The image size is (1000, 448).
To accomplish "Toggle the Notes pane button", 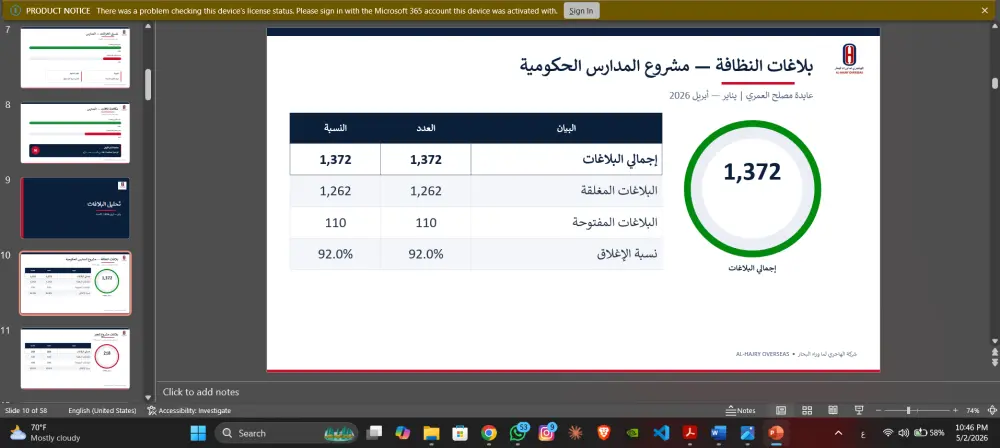I will coord(741,410).
